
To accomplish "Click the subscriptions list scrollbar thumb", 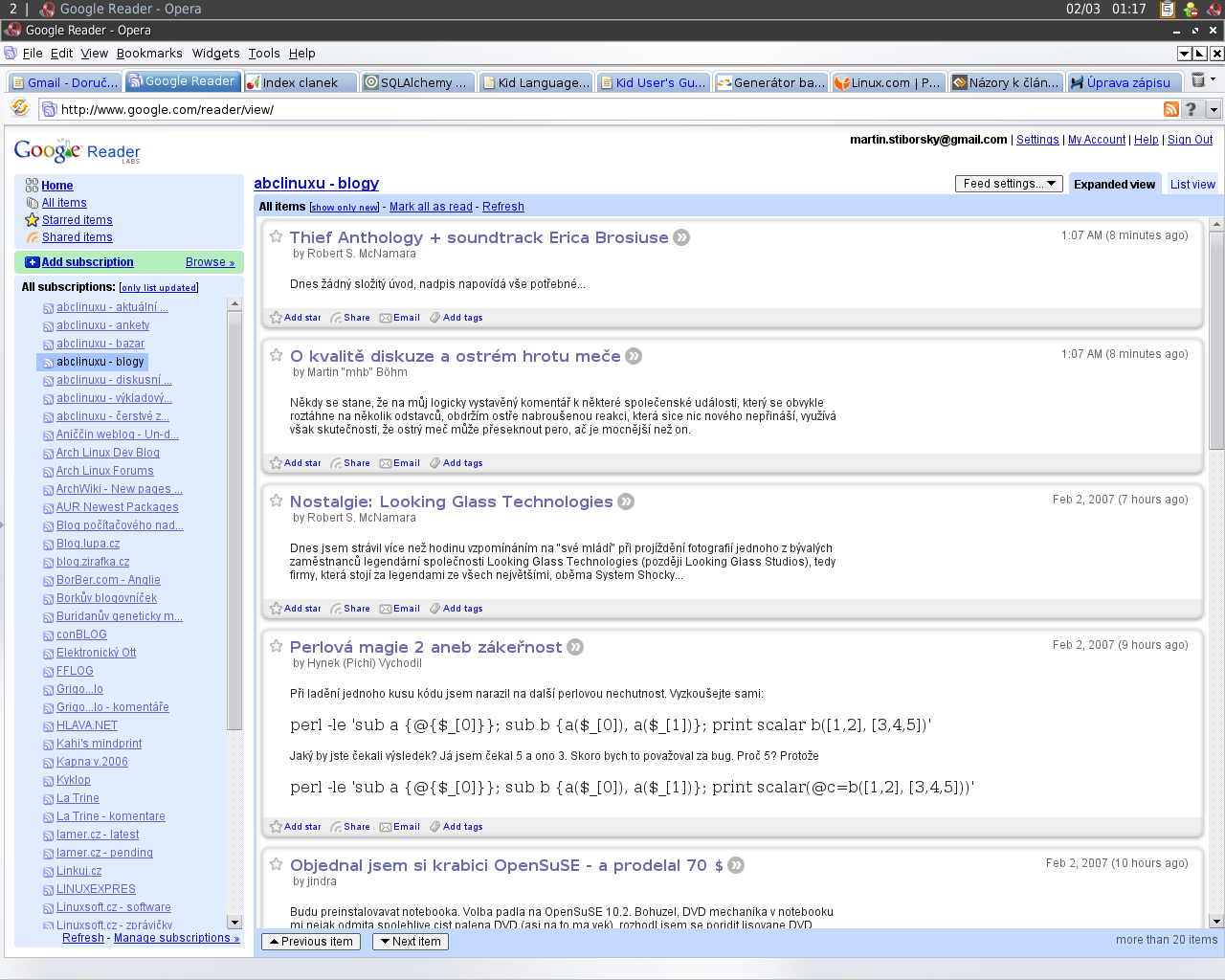I will [x=234, y=521].
